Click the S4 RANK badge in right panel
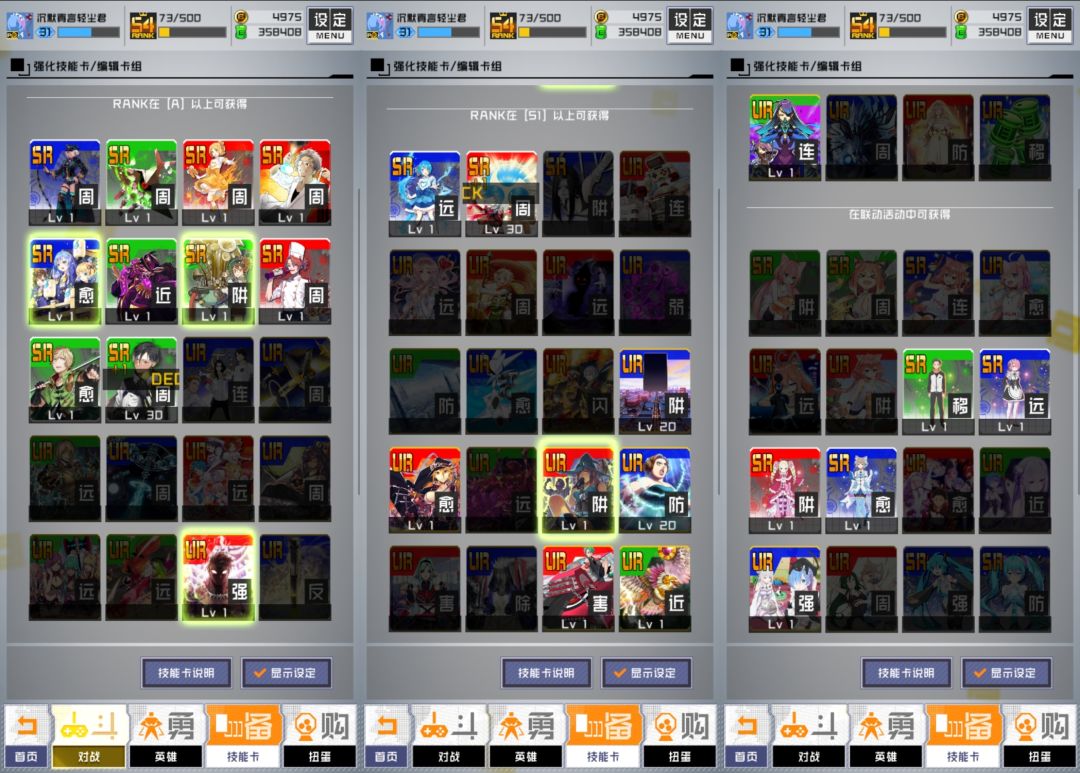 [863, 26]
